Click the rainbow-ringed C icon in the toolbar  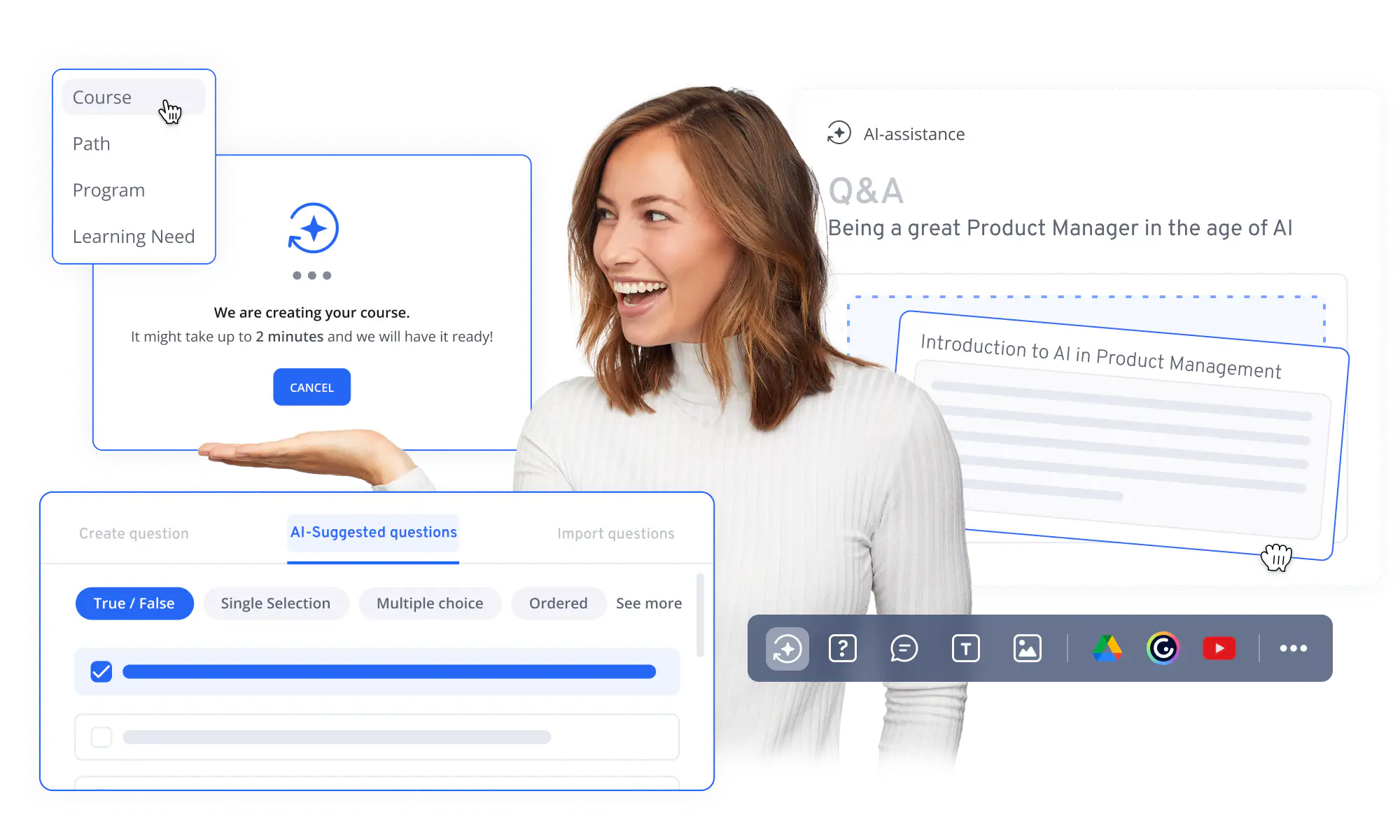pos(1163,648)
